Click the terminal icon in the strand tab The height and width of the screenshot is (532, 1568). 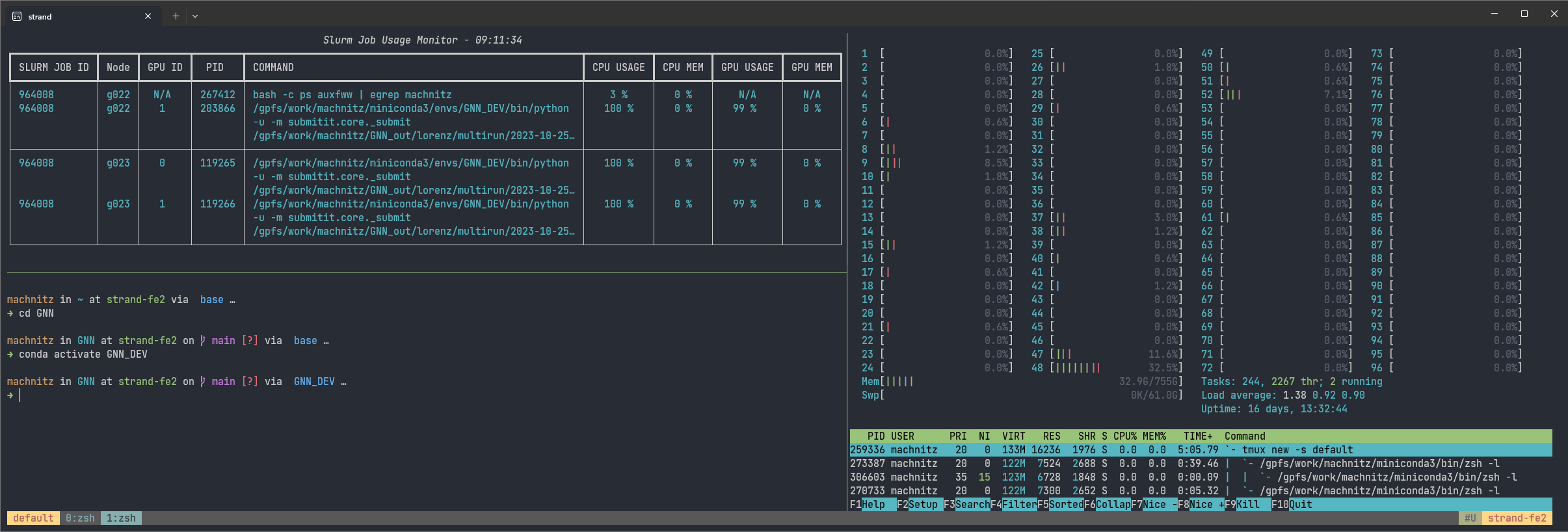coord(17,16)
